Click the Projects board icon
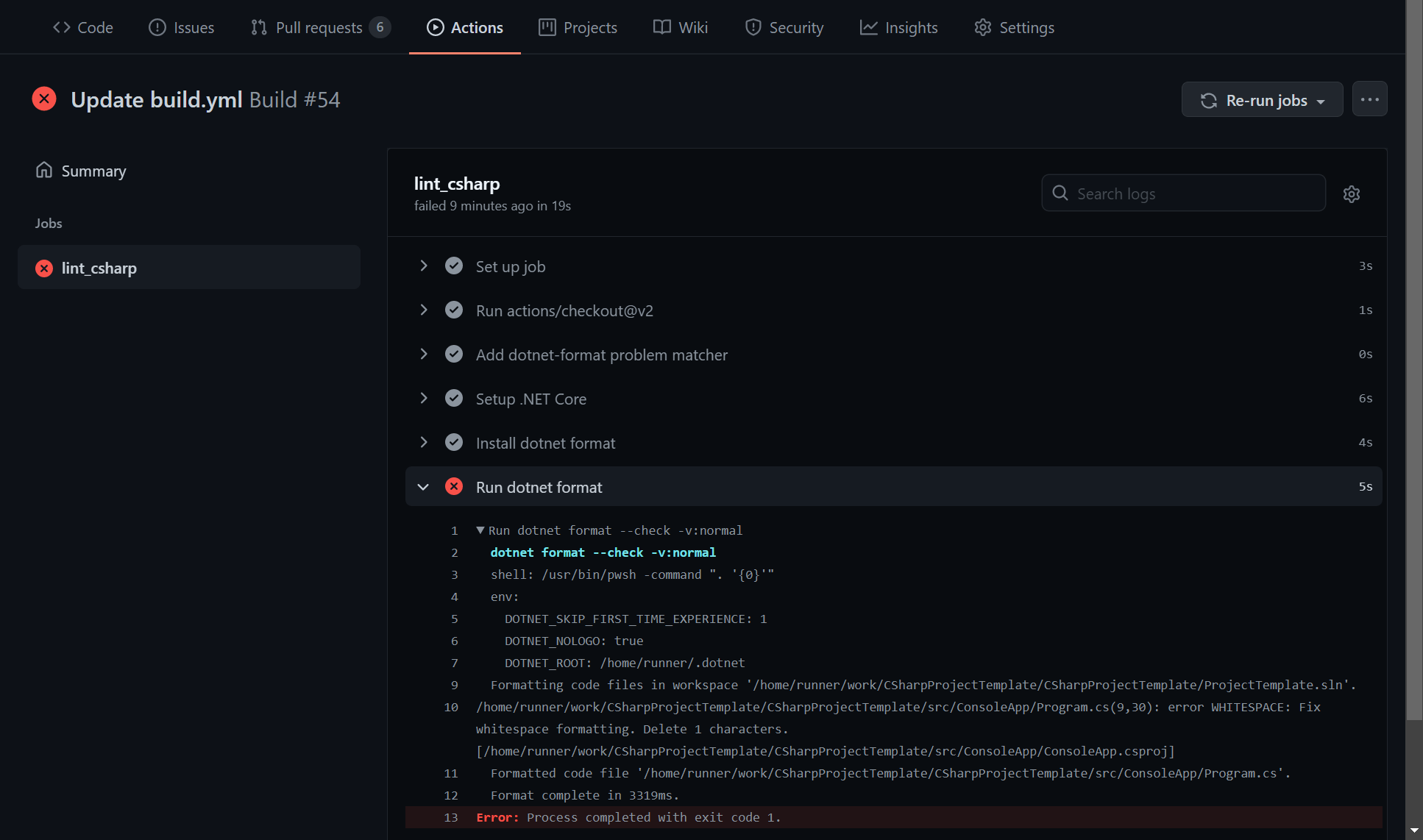Image resolution: width=1423 pixels, height=840 pixels. click(547, 28)
